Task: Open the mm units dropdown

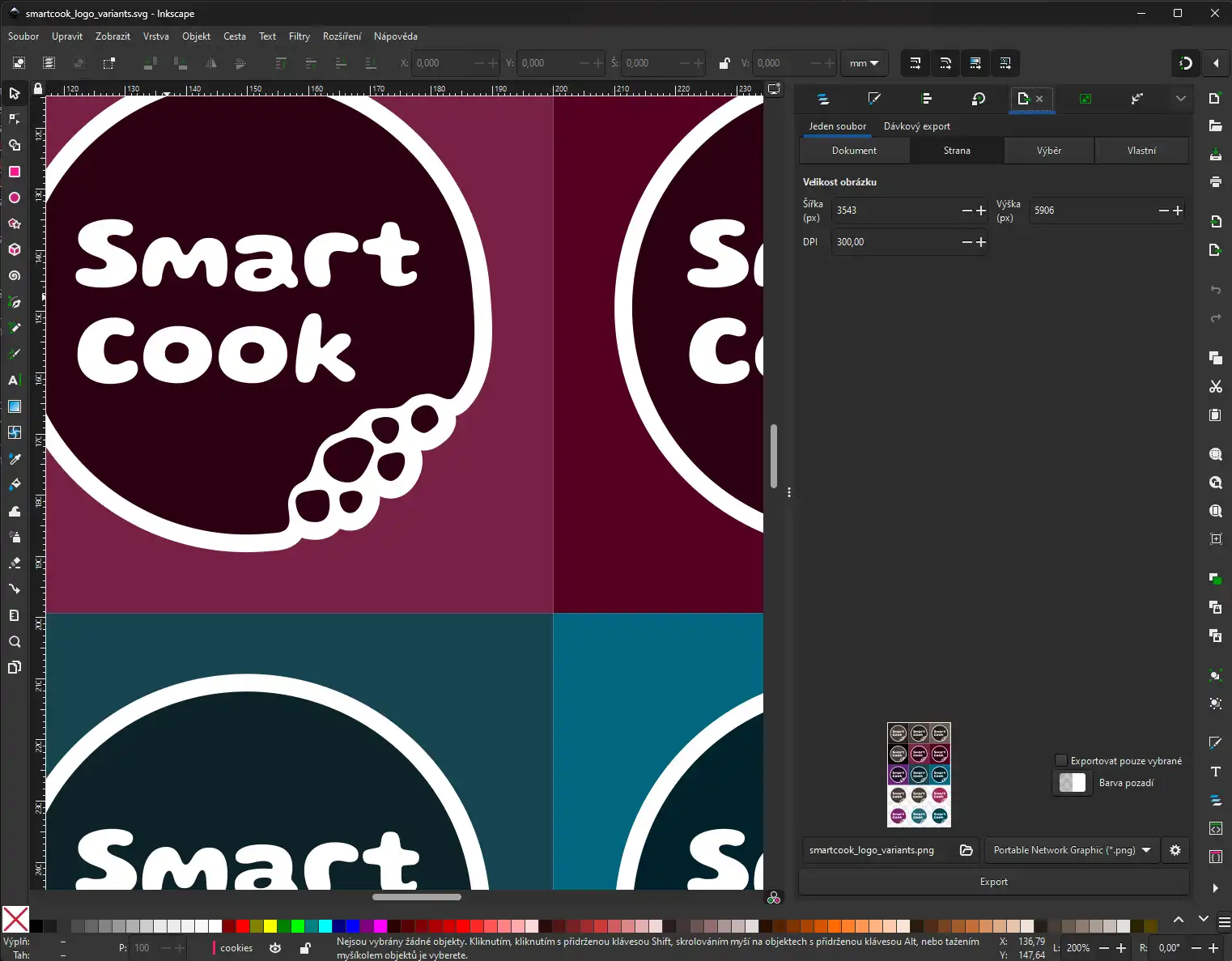Action: [864, 63]
